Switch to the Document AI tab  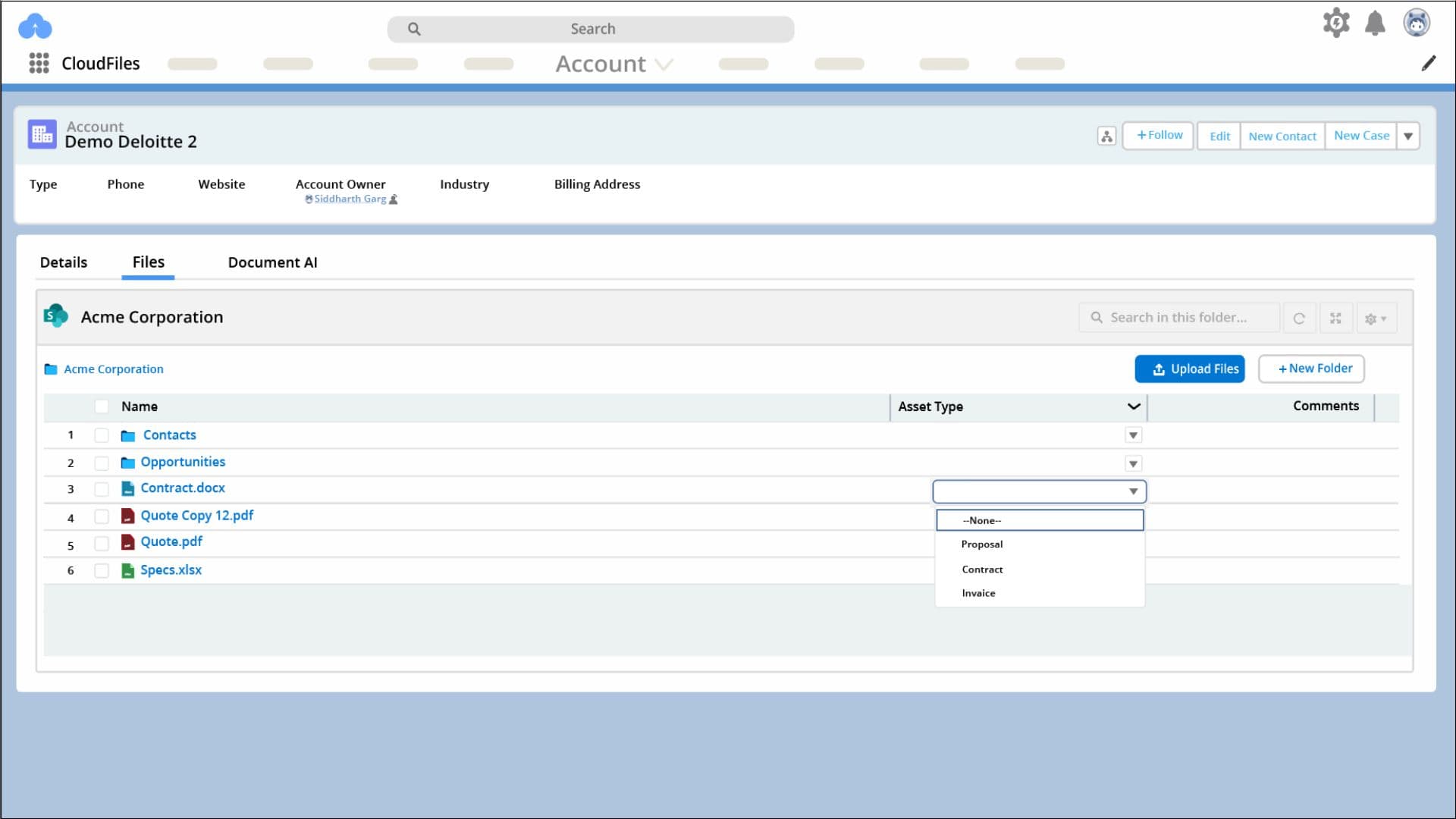[x=272, y=262]
